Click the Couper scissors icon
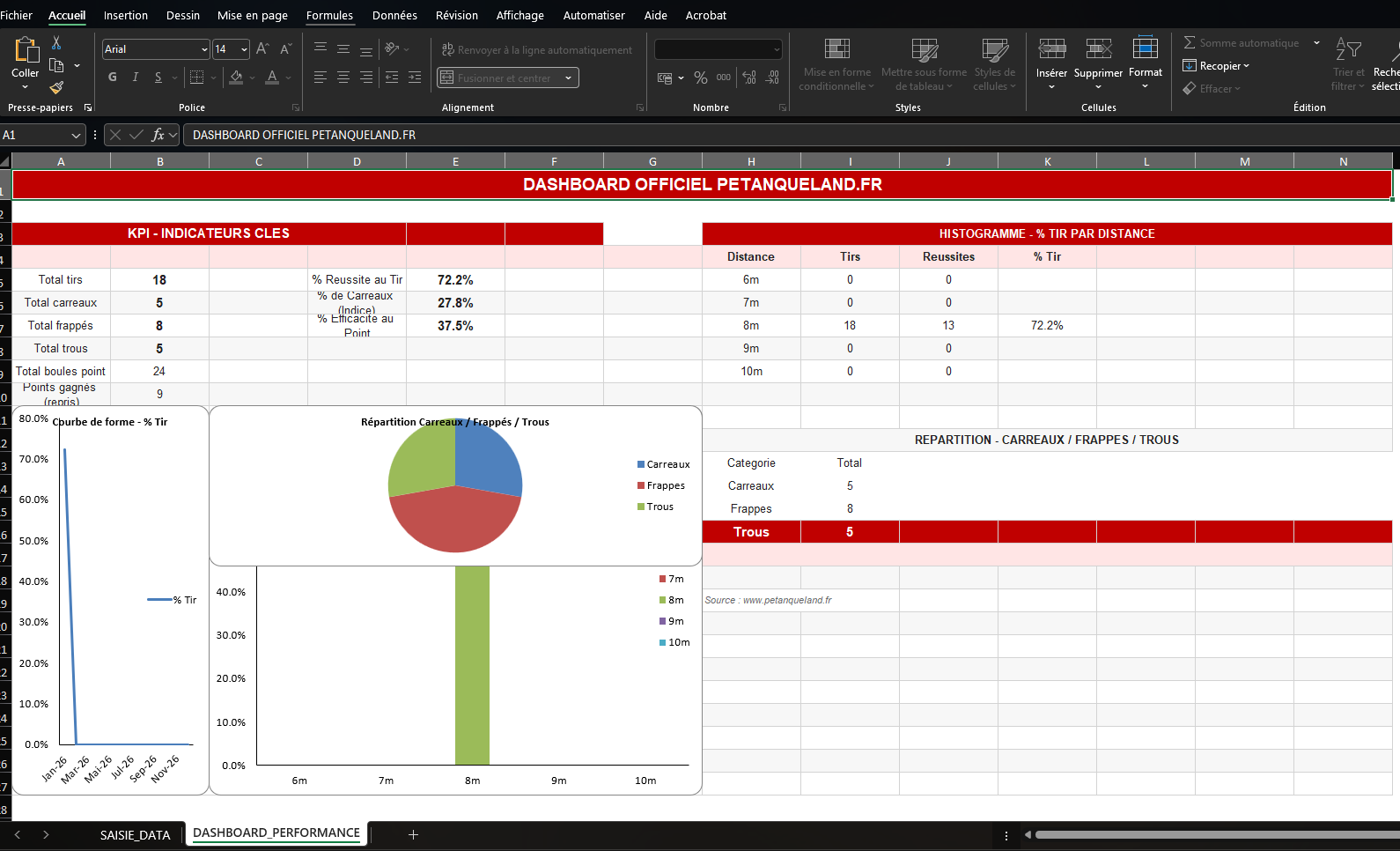Image resolution: width=1400 pixels, height=851 pixels. (x=56, y=42)
